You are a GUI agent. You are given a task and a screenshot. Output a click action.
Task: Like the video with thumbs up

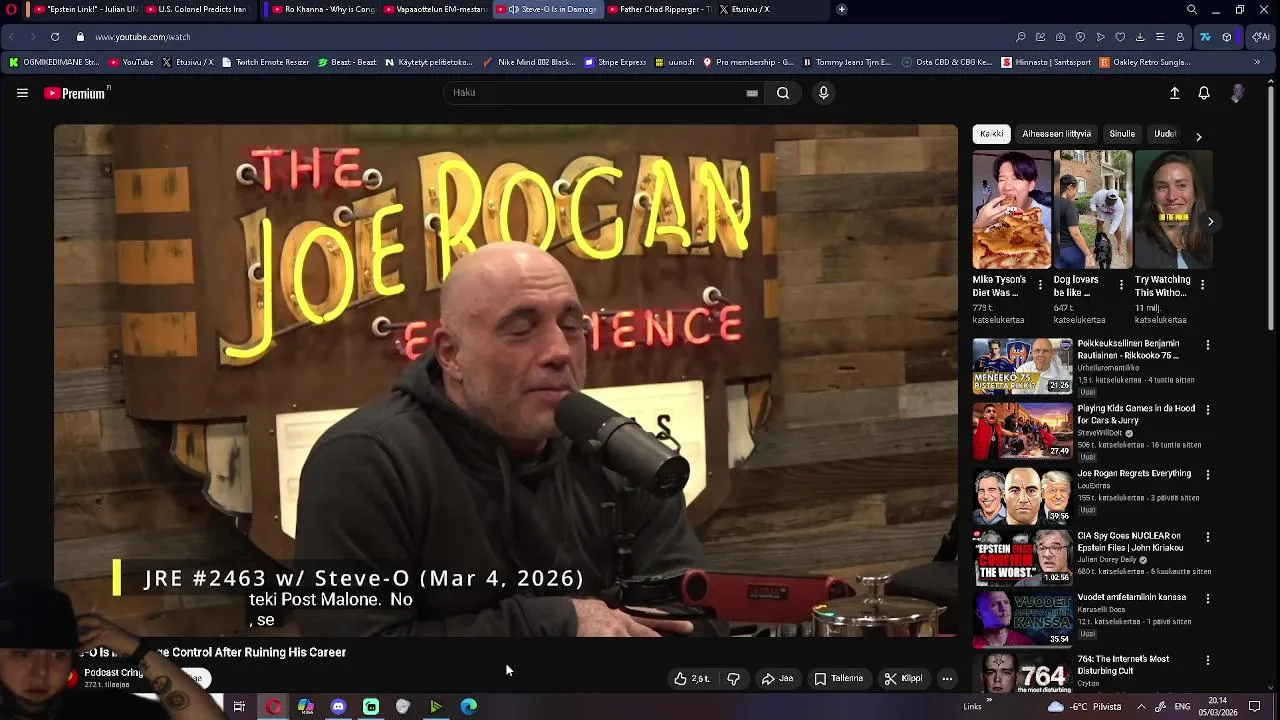pos(691,679)
